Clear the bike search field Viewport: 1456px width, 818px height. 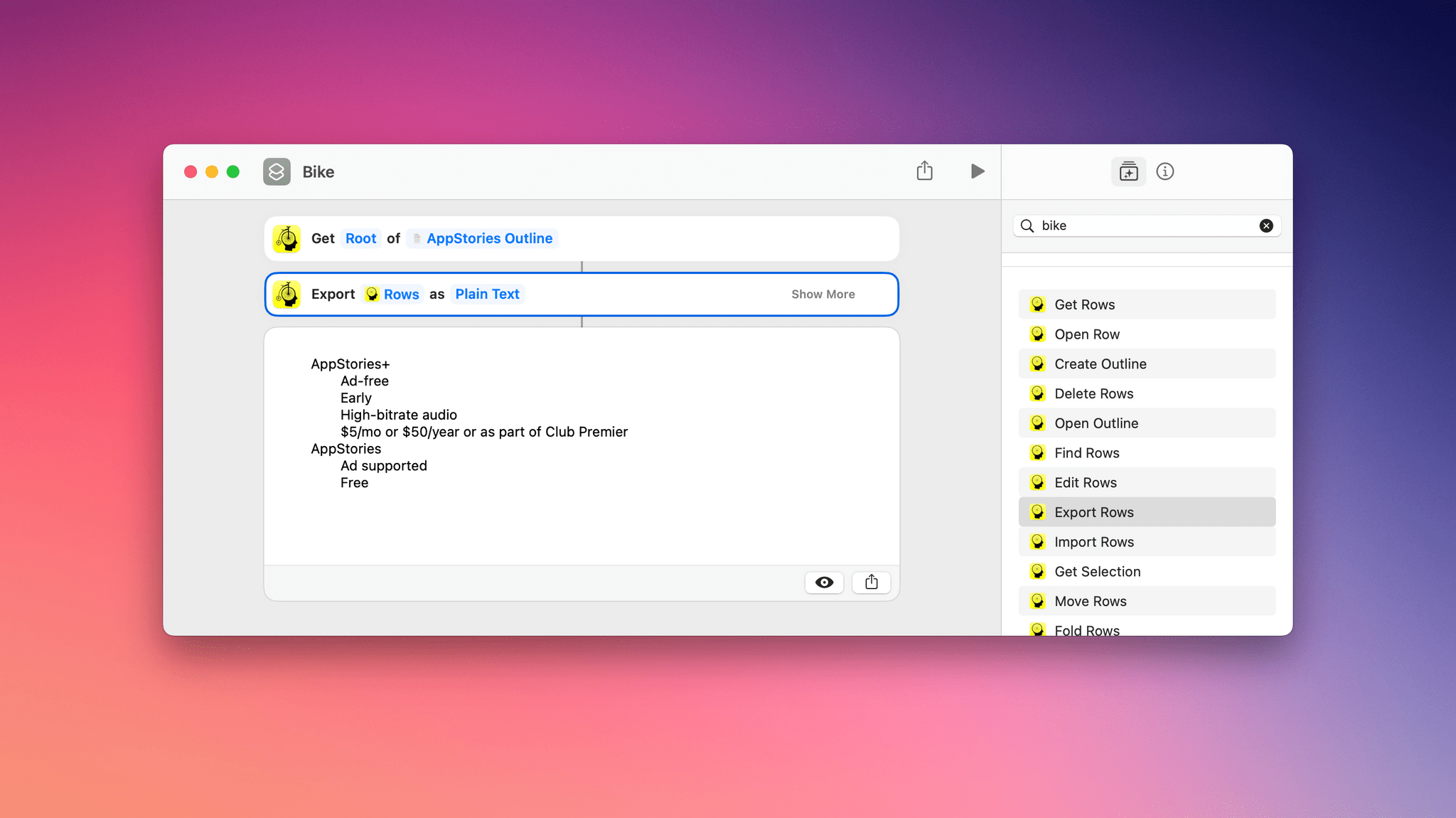tap(1265, 225)
